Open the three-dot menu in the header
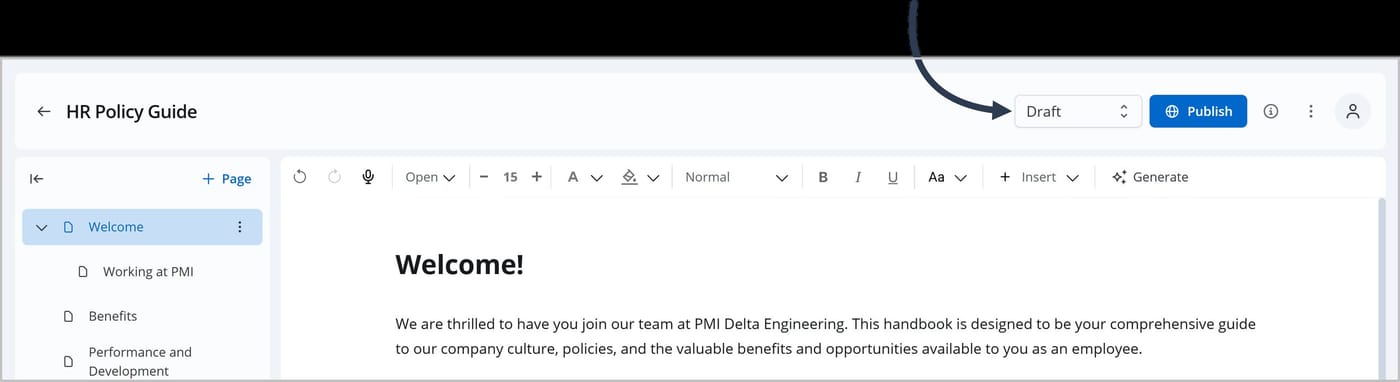Image resolution: width=1400 pixels, height=382 pixels. click(x=1311, y=112)
